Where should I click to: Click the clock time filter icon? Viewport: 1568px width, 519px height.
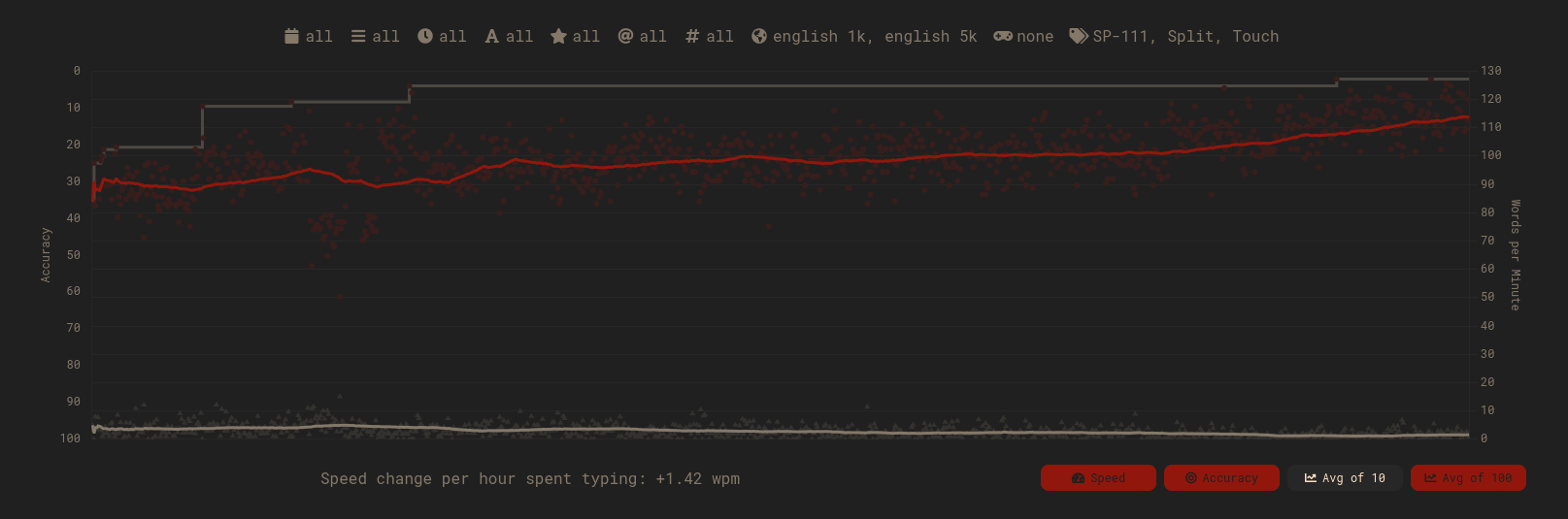click(425, 36)
